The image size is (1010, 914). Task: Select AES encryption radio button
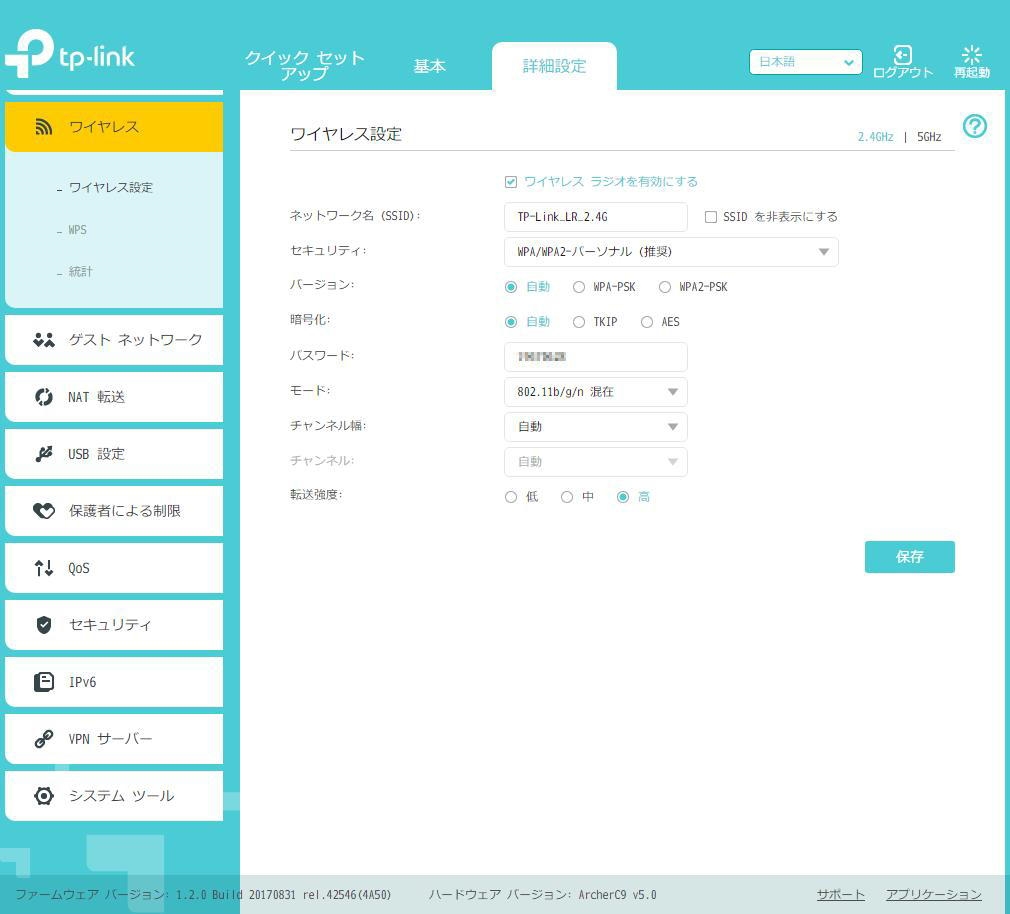pyautogui.click(x=647, y=322)
